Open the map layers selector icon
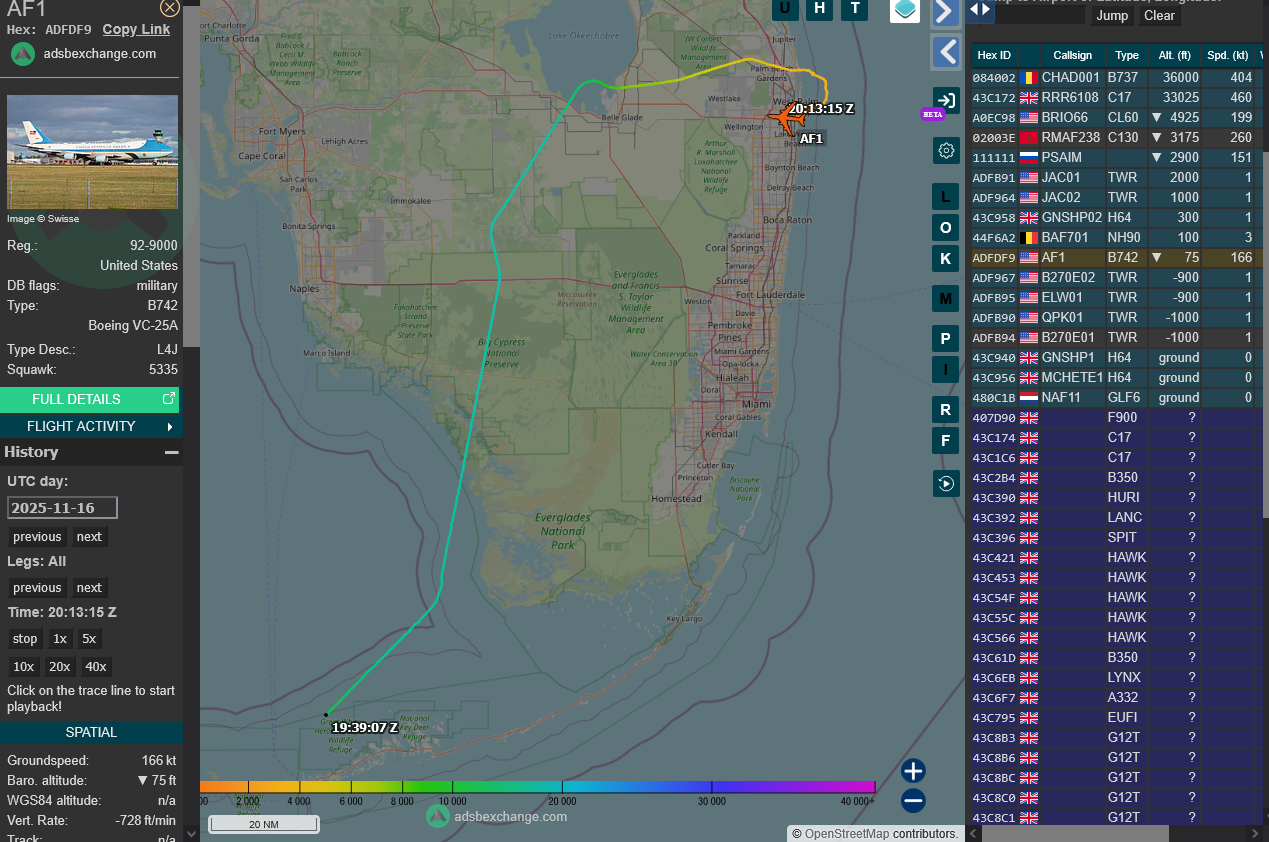 [905, 10]
